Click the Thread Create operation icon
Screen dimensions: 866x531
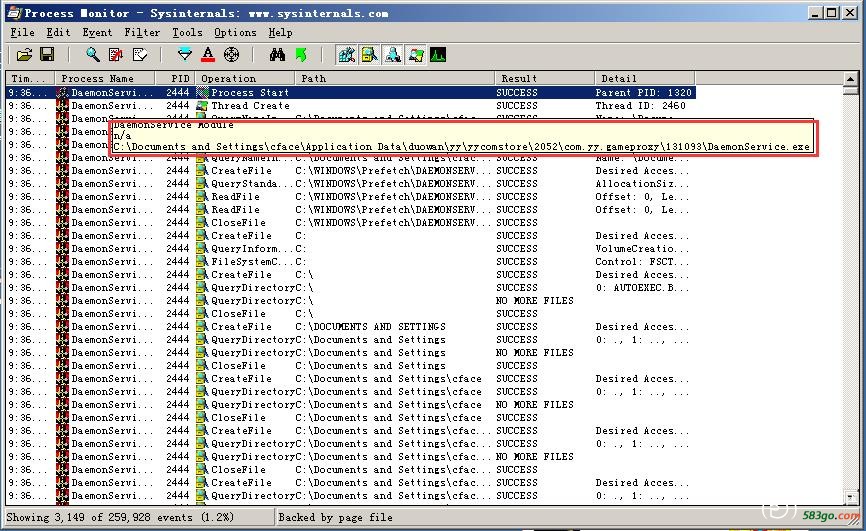pos(203,106)
